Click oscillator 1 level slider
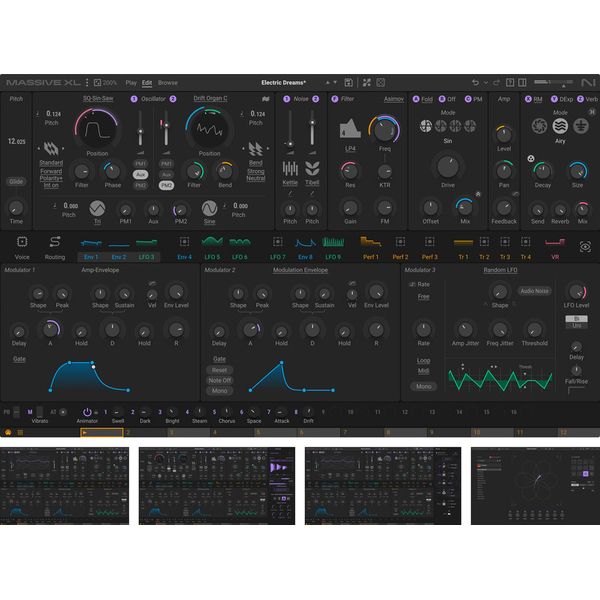The image size is (600, 600). 140,129
